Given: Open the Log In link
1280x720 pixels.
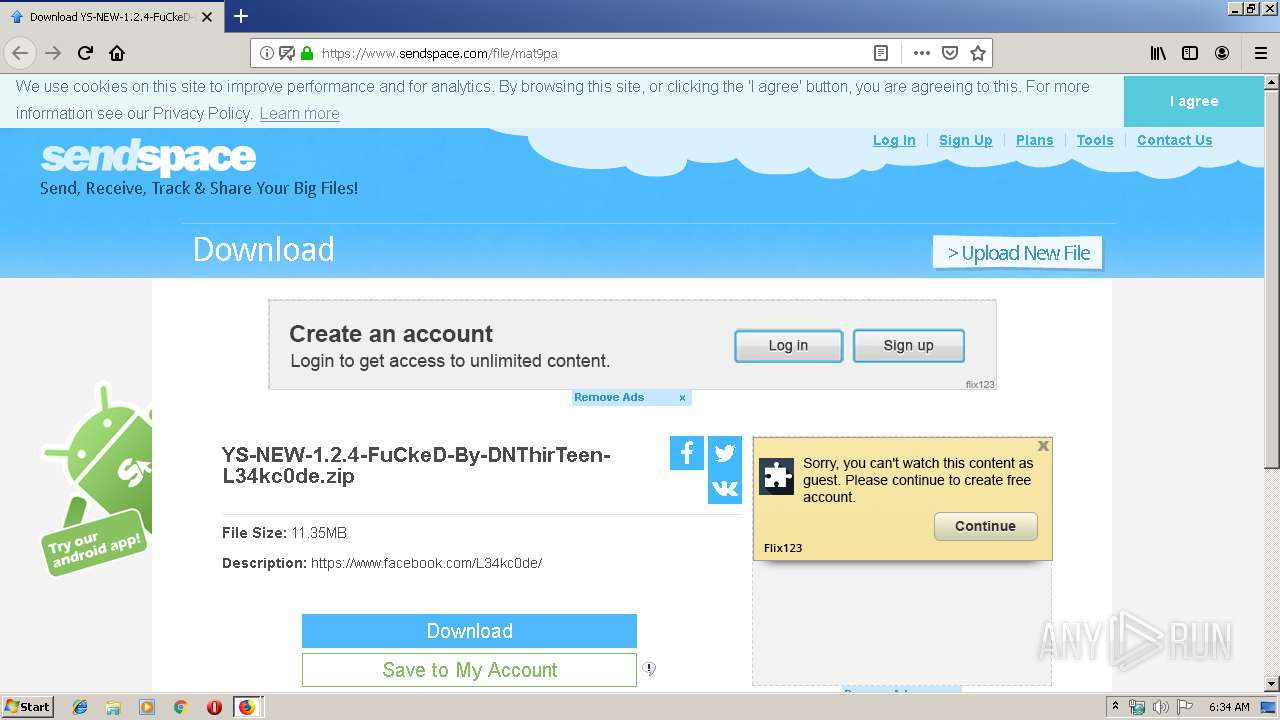Looking at the screenshot, I should click(894, 140).
